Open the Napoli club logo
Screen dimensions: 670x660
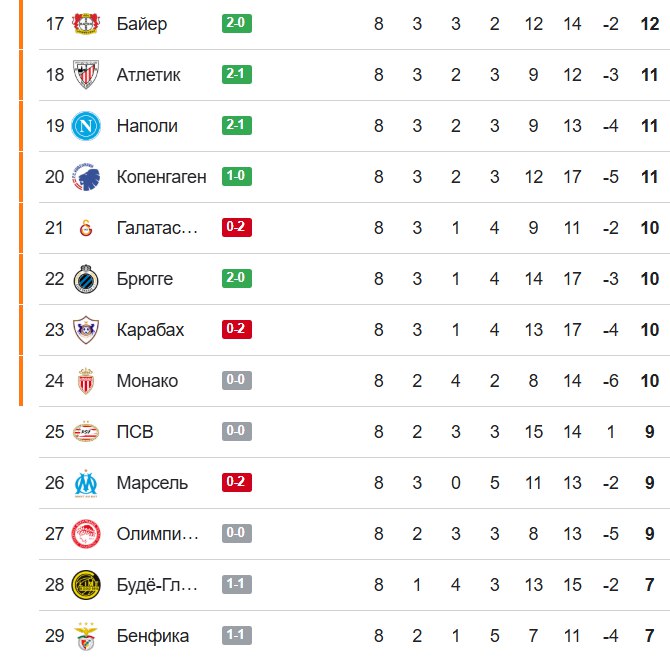pyautogui.click(x=86, y=125)
